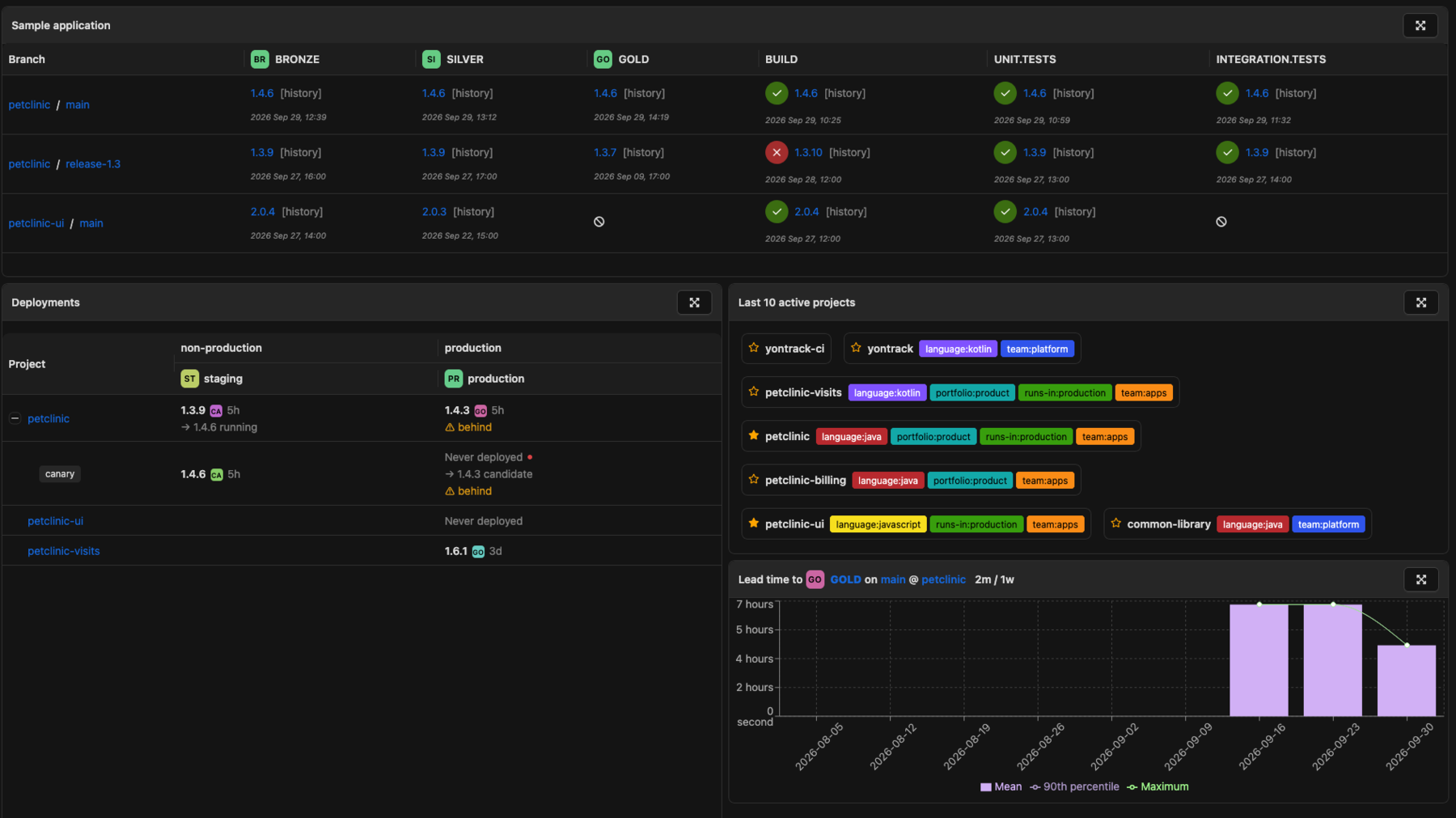1456x818 pixels.
Task: Toggle the Mean series in chart legend
Action: [1001, 786]
